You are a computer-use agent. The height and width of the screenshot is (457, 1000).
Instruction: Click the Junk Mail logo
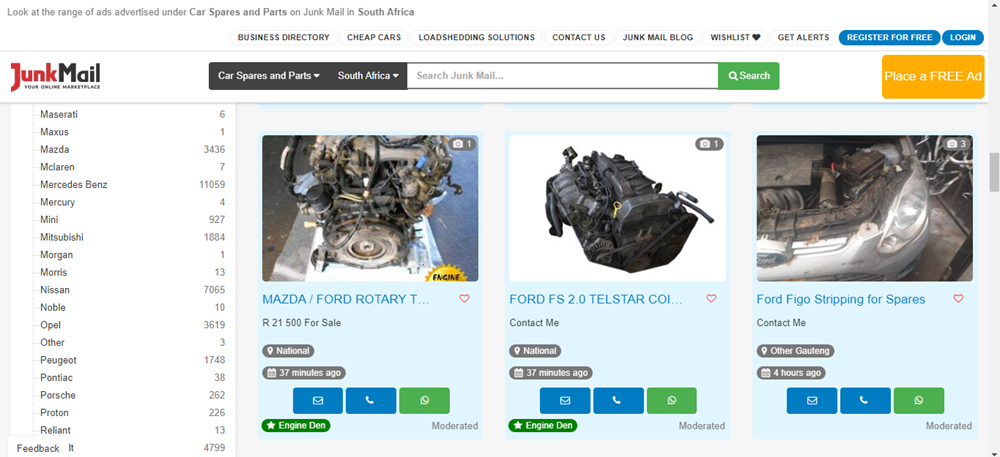55,76
